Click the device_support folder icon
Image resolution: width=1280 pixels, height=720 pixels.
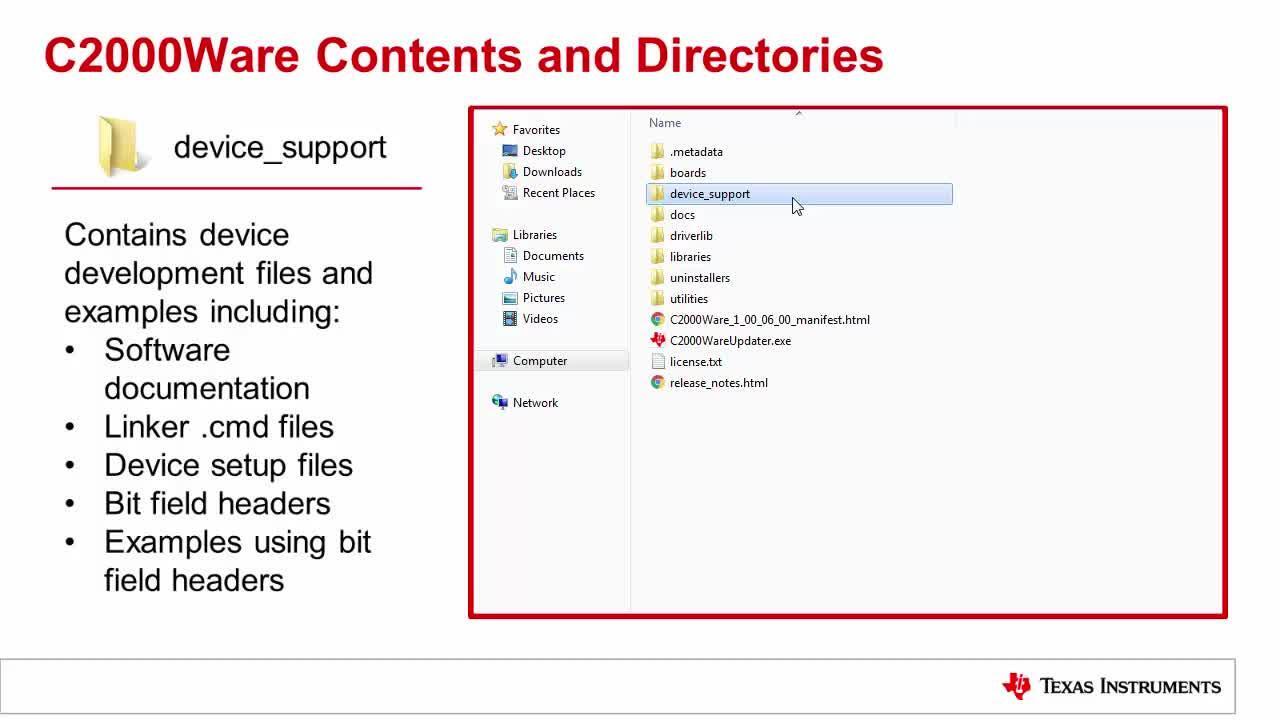click(657, 194)
